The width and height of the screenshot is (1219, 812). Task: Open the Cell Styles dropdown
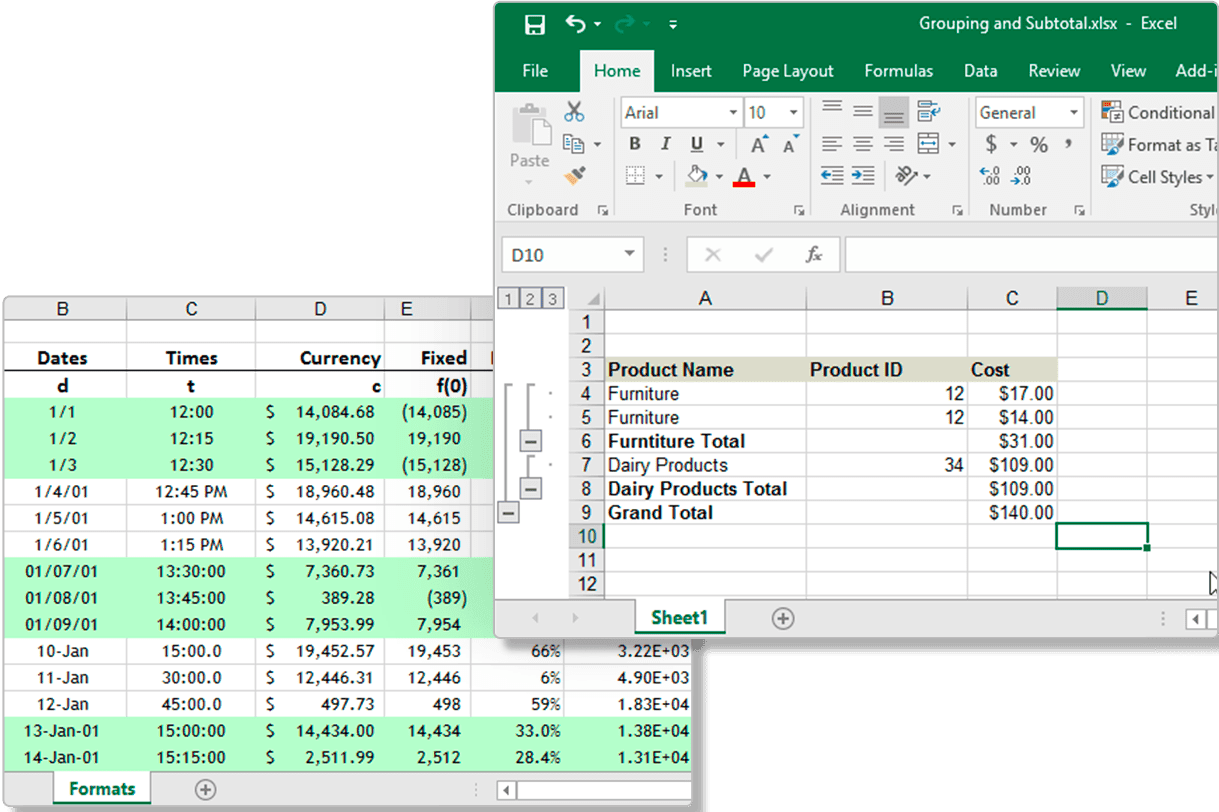[1157, 177]
